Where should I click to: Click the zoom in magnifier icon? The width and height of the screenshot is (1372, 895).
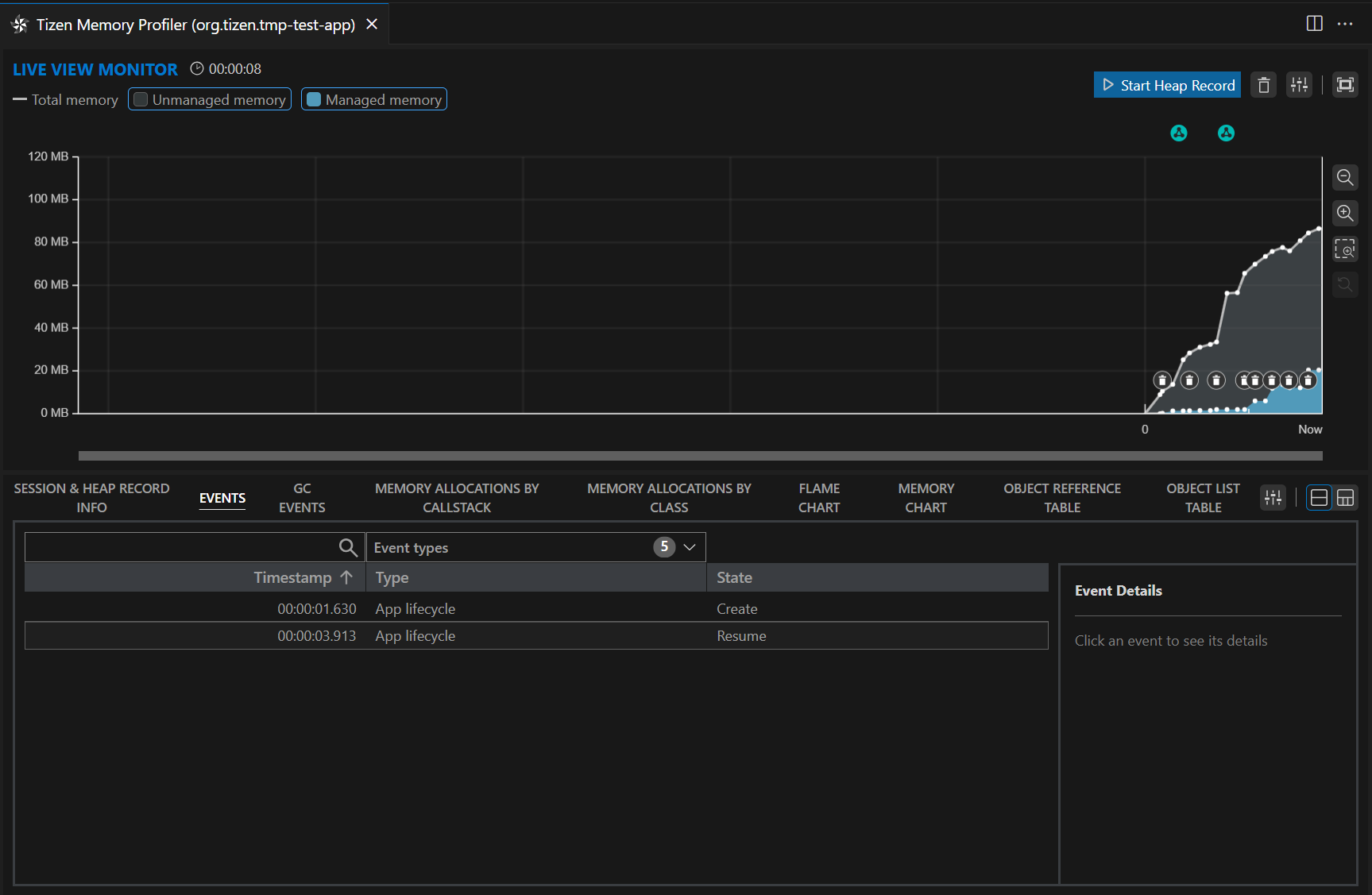pos(1344,214)
